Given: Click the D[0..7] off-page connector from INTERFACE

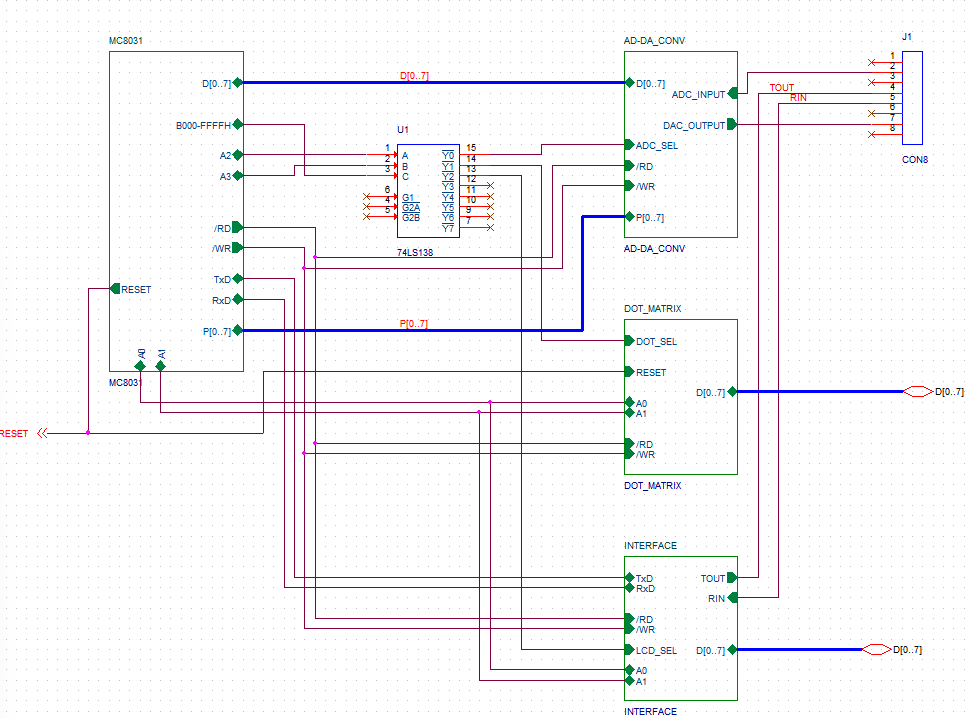Looking at the screenshot, I should [877, 649].
